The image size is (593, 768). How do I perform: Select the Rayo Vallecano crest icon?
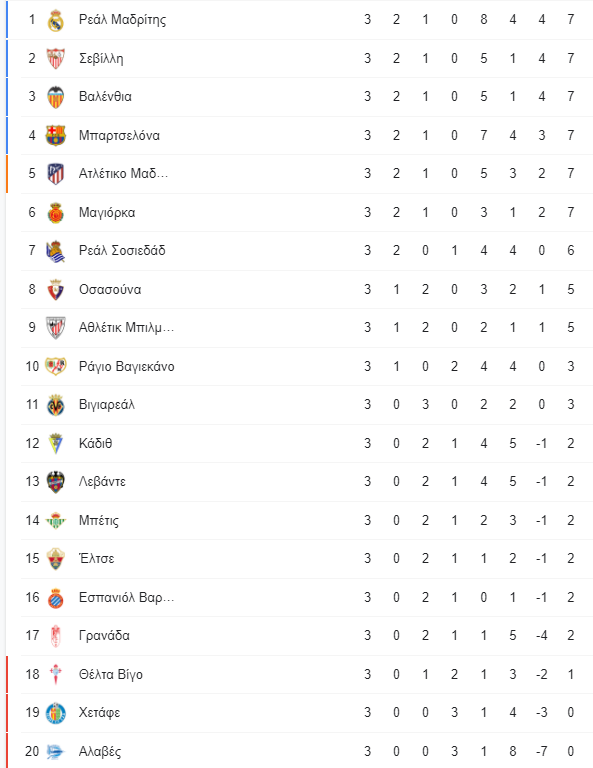pos(55,366)
